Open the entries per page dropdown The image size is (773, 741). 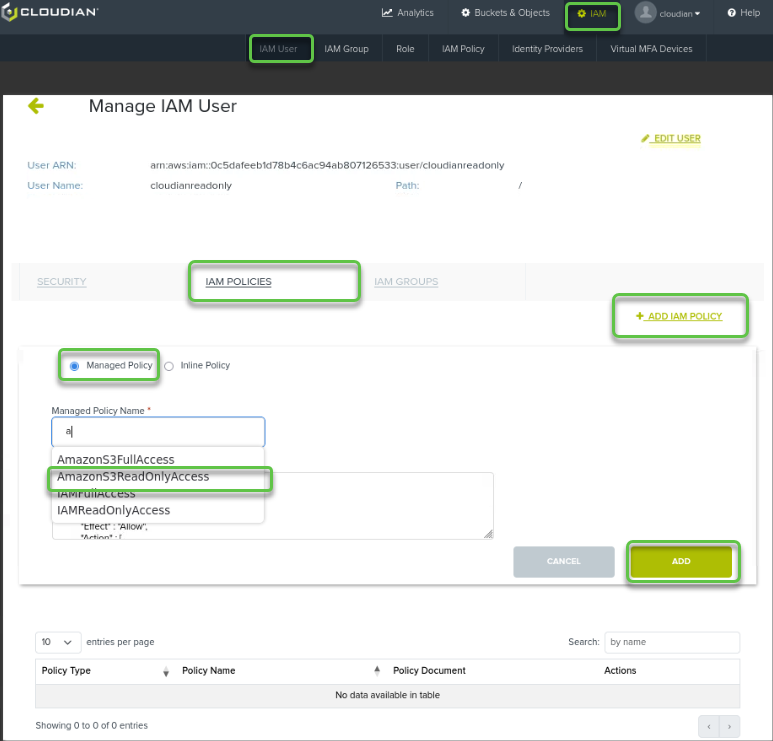[58, 642]
